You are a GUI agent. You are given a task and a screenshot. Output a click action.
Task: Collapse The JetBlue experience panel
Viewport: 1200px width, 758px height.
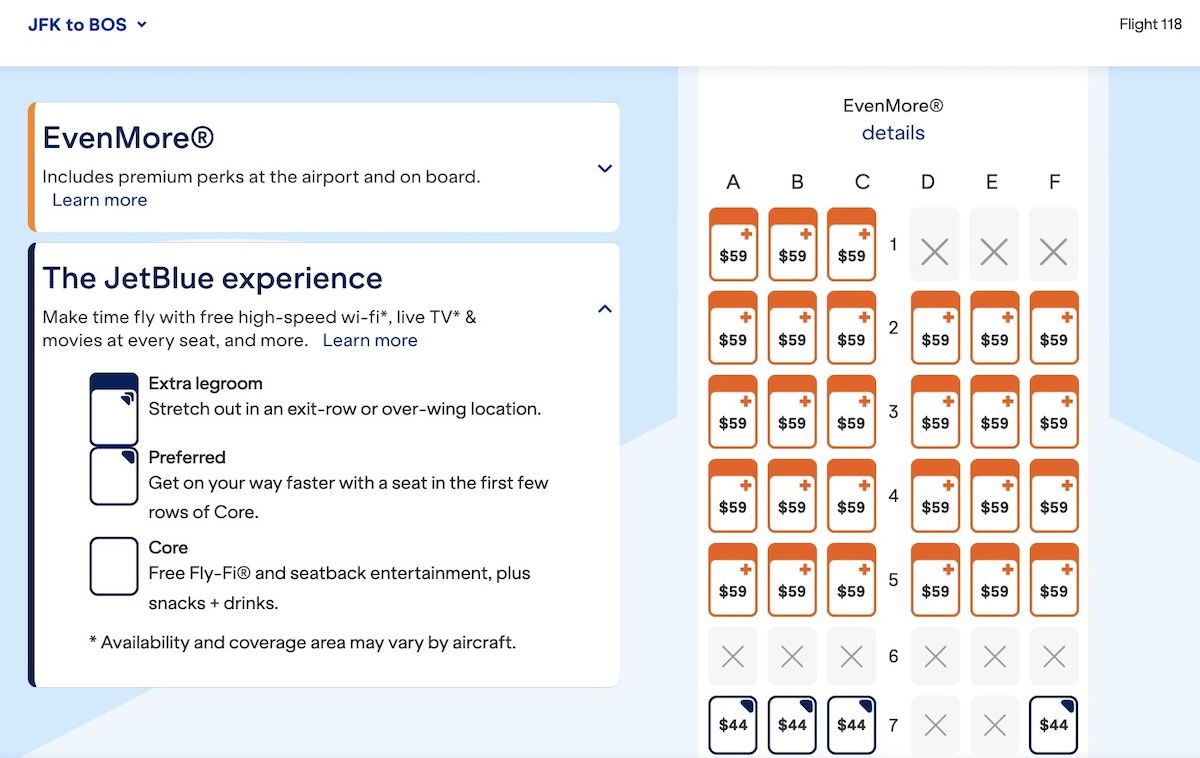coord(604,309)
